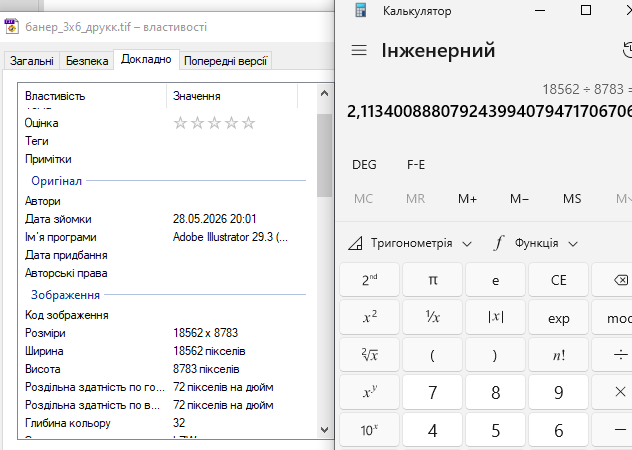Click the Значення column header
The image size is (632, 450).
(232, 96)
